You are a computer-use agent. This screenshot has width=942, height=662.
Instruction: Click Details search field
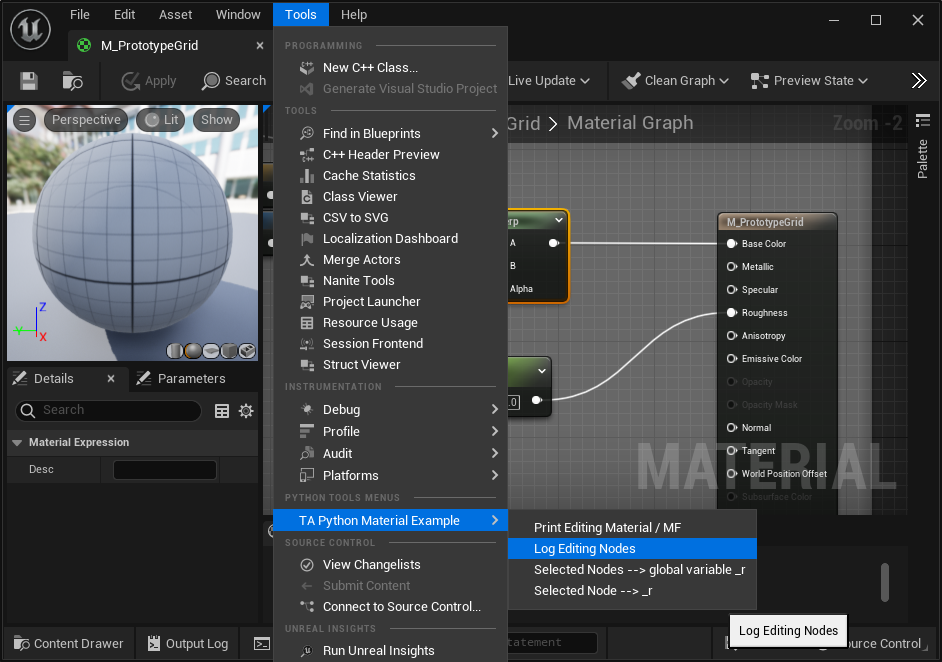point(108,410)
